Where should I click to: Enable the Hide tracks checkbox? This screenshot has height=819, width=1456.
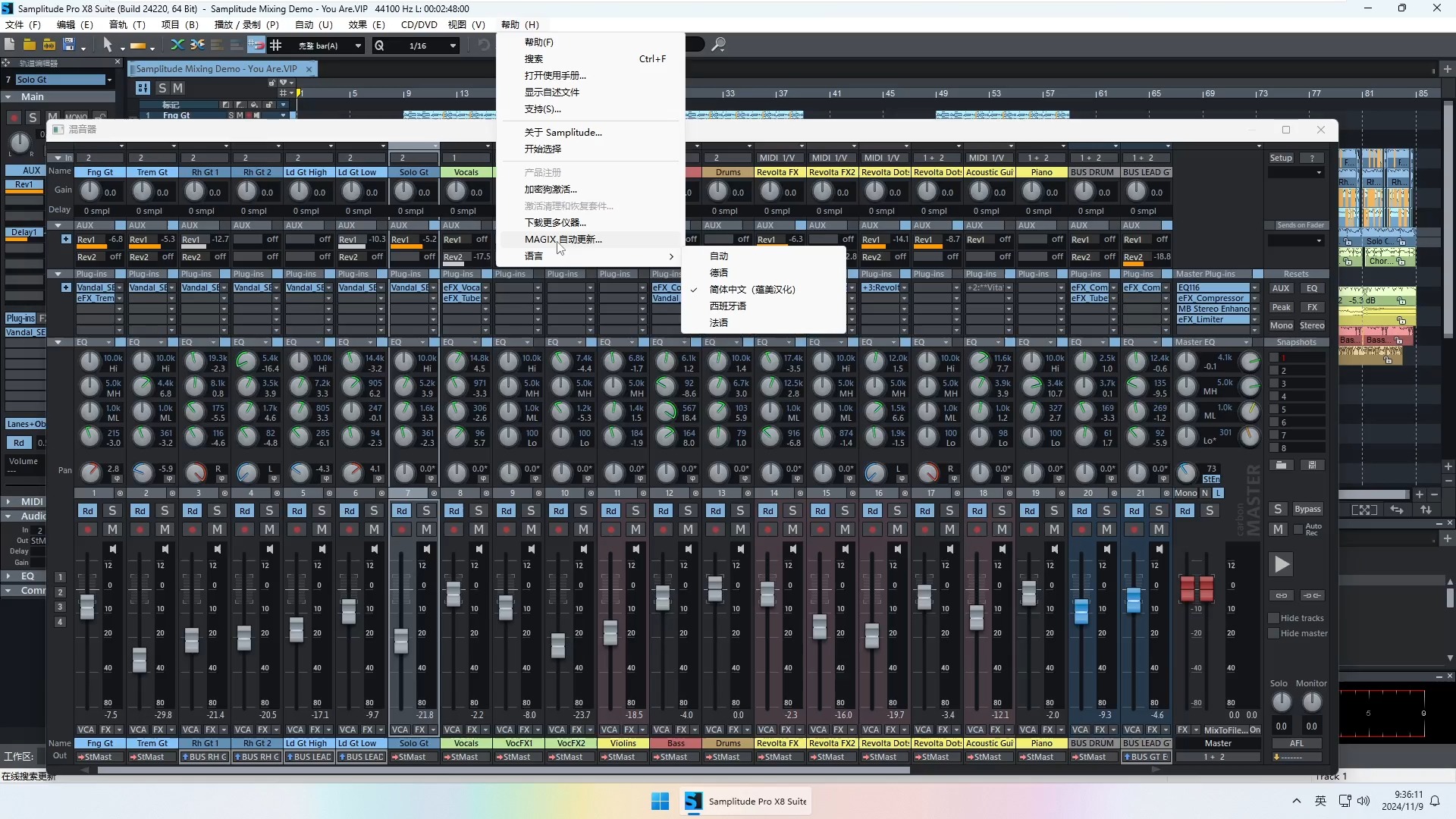coord(1274,618)
